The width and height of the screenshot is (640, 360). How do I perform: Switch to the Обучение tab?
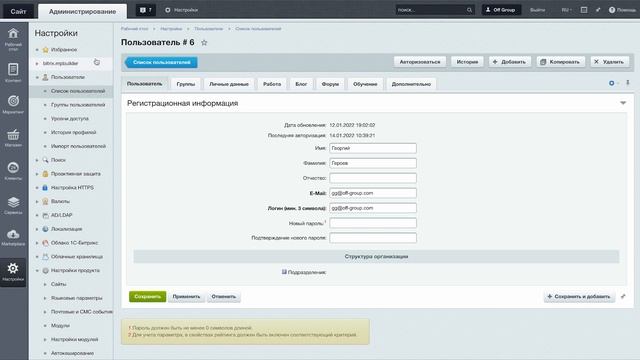(365, 84)
